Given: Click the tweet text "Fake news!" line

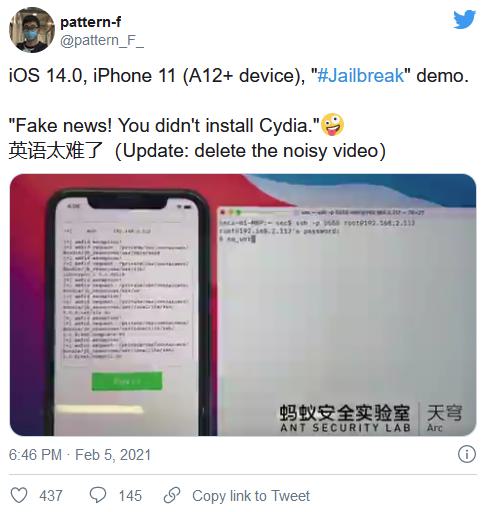Looking at the screenshot, I should [164, 125].
